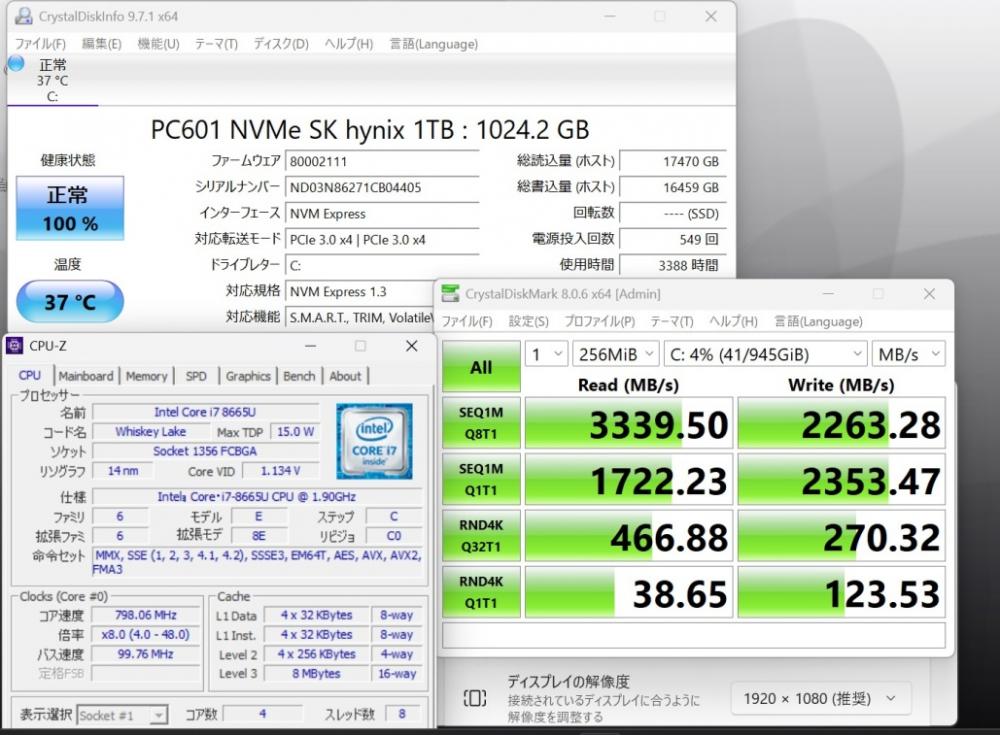Image resolution: width=1000 pixels, height=735 pixels.
Task: Start the SEQ1M Q1T1 test
Action: point(481,479)
